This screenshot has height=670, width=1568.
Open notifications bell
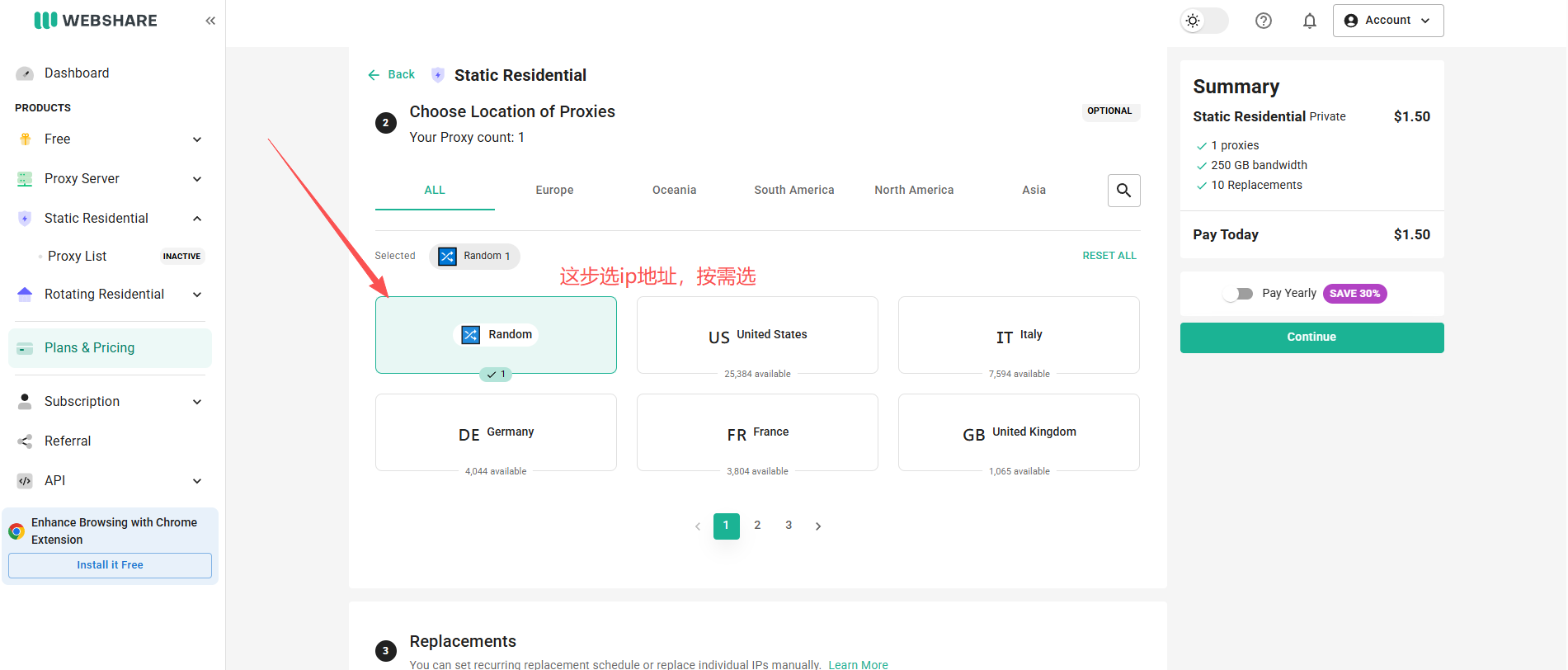click(1309, 21)
